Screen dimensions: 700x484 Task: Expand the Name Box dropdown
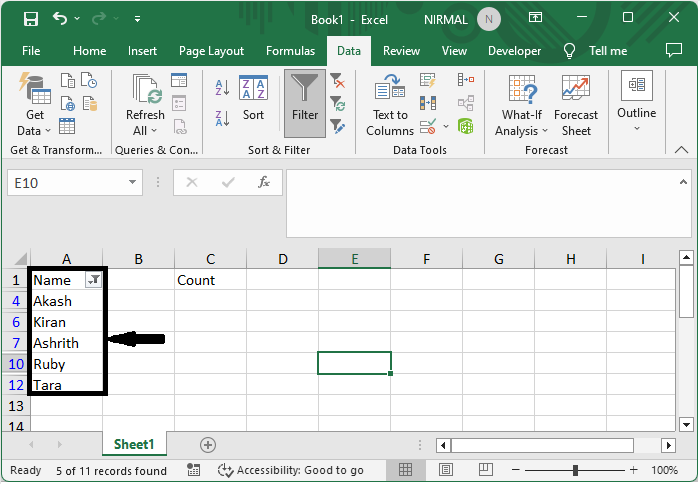click(x=132, y=182)
